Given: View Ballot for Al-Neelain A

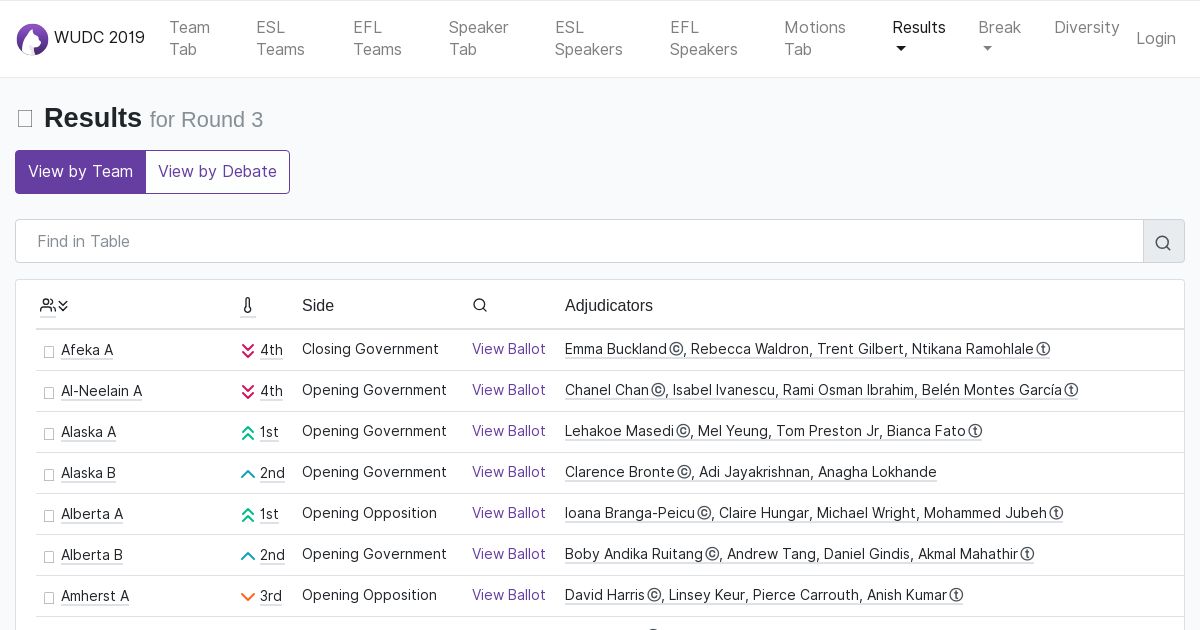Looking at the screenshot, I should point(509,390).
